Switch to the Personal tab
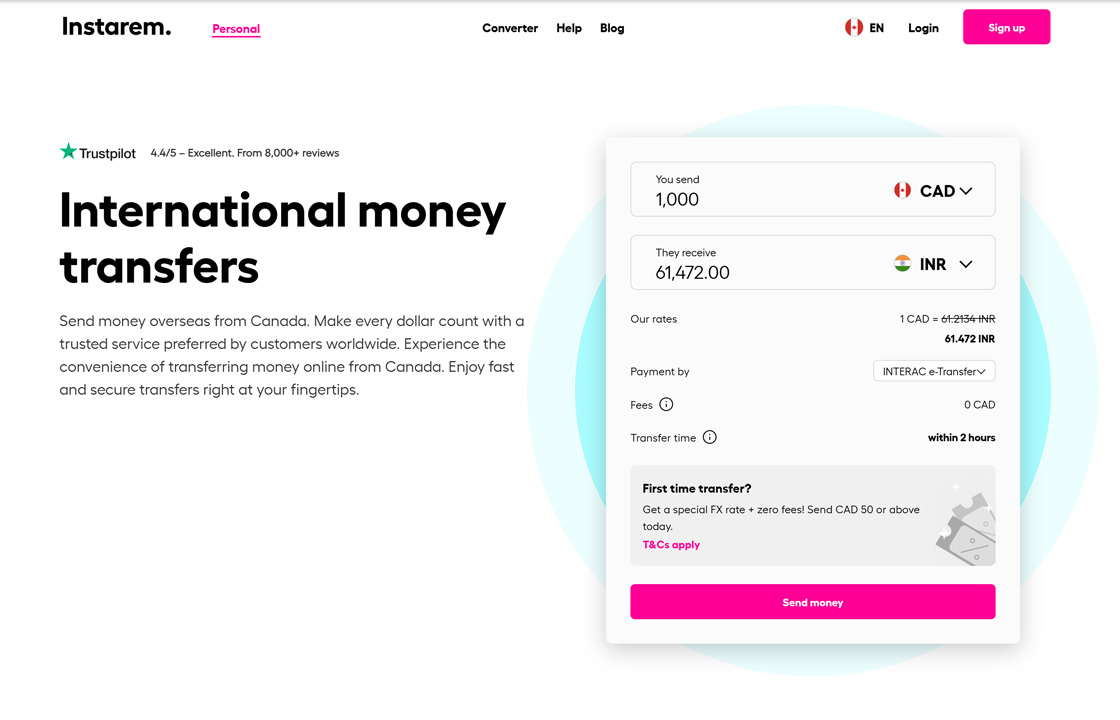 tap(236, 29)
